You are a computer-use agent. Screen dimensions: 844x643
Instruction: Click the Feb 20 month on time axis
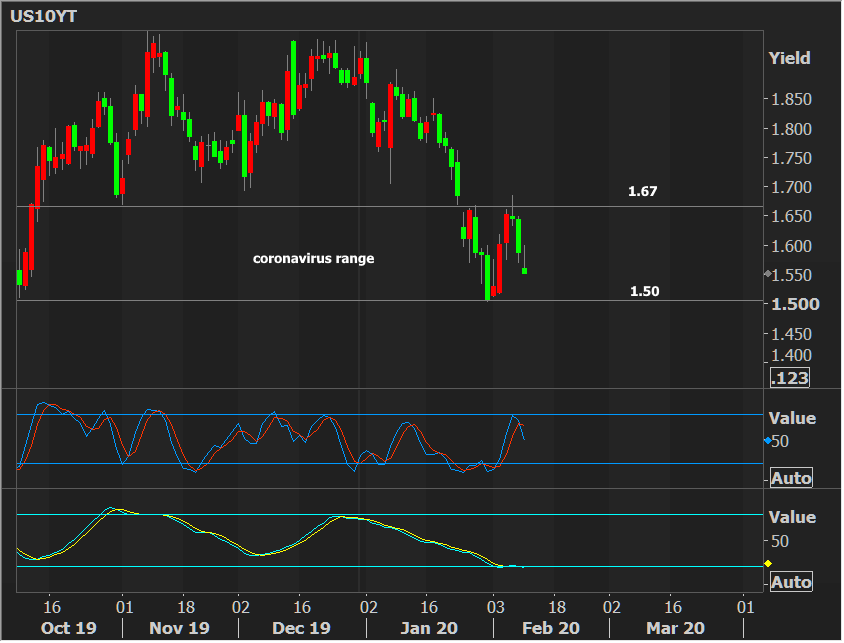point(552,628)
